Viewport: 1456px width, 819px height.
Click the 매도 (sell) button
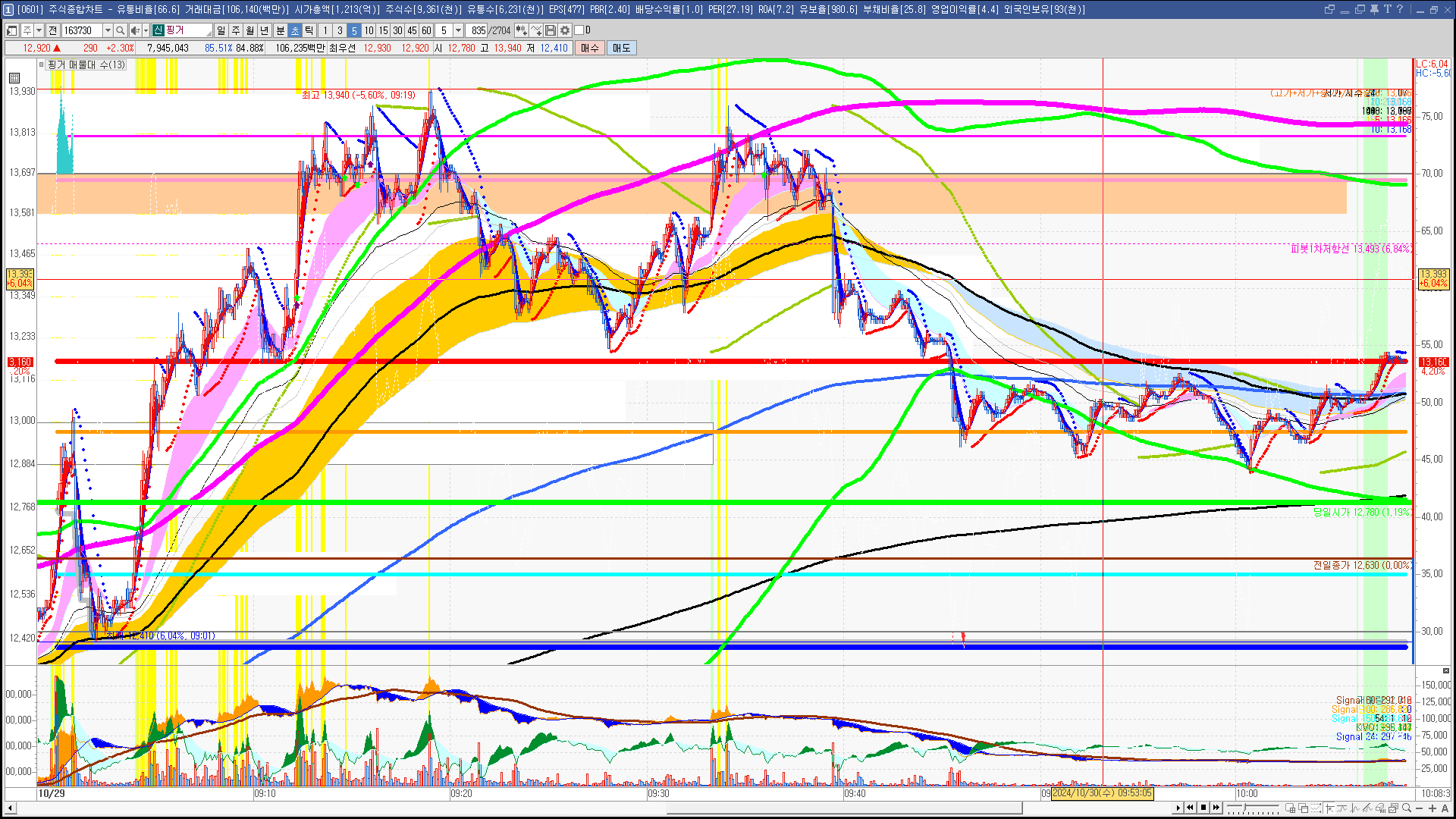tap(621, 48)
